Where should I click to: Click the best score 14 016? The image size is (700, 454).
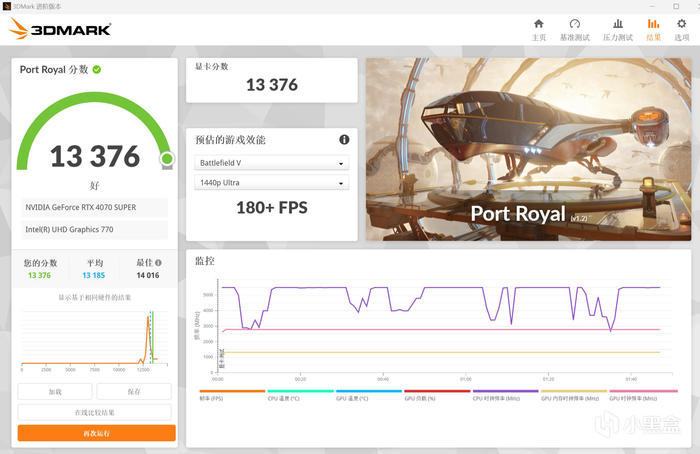[x=148, y=275]
